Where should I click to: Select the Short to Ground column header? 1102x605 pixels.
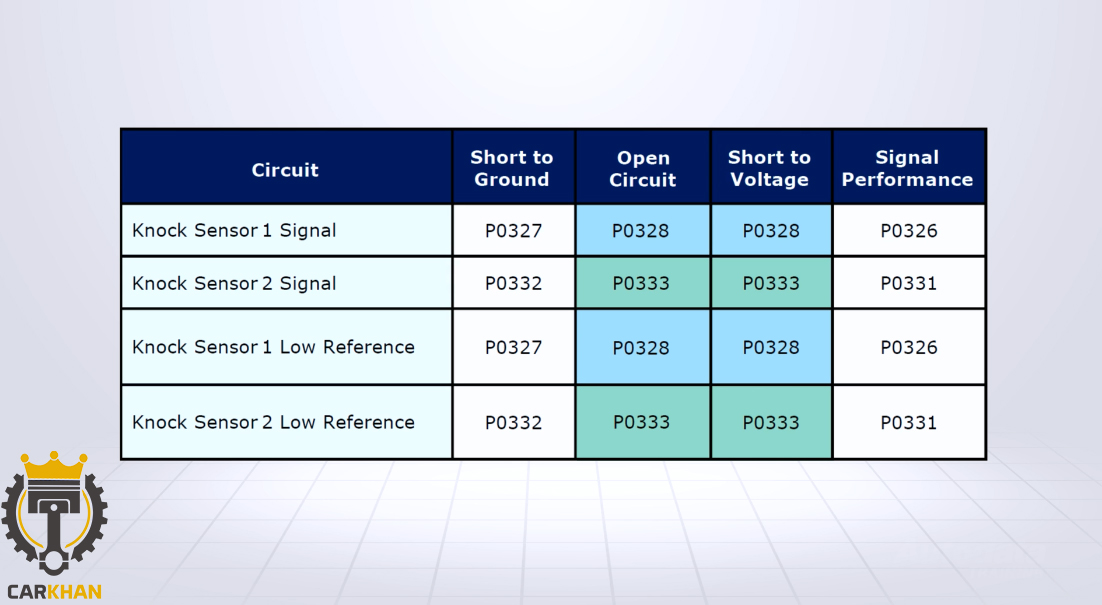(x=512, y=168)
